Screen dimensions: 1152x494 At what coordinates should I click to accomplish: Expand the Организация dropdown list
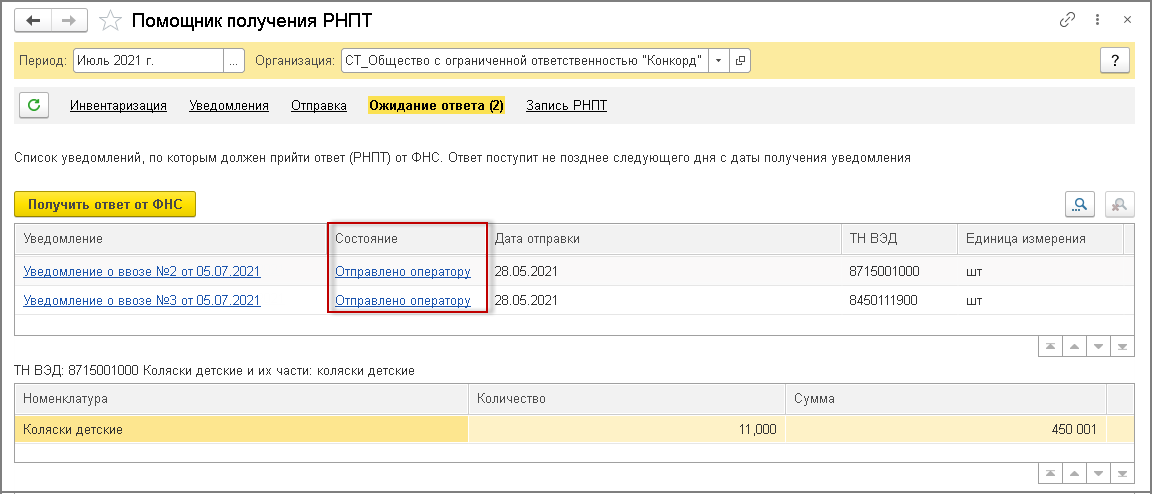[x=720, y=61]
